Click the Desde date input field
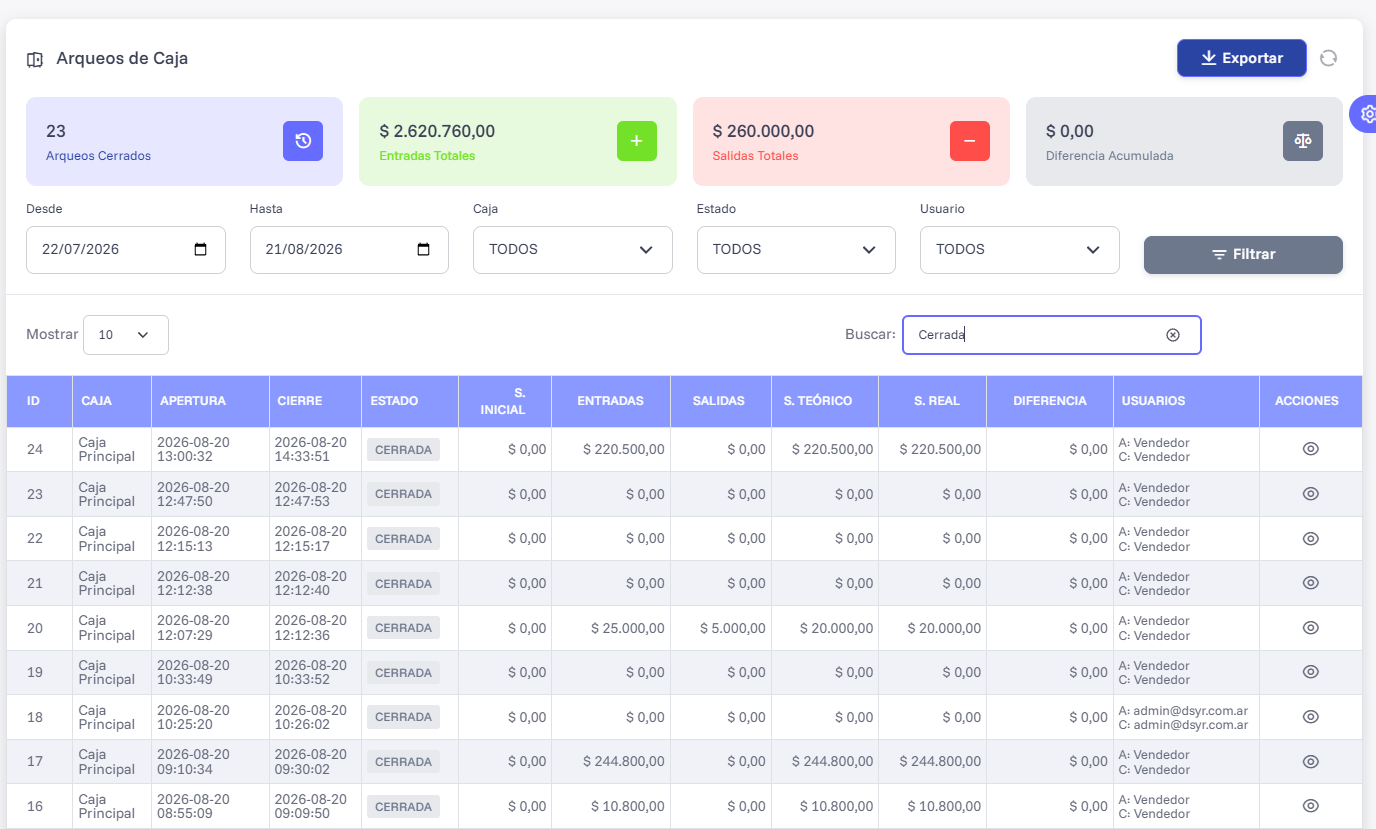Image resolution: width=1376 pixels, height=829 pixels. [126, 250]
